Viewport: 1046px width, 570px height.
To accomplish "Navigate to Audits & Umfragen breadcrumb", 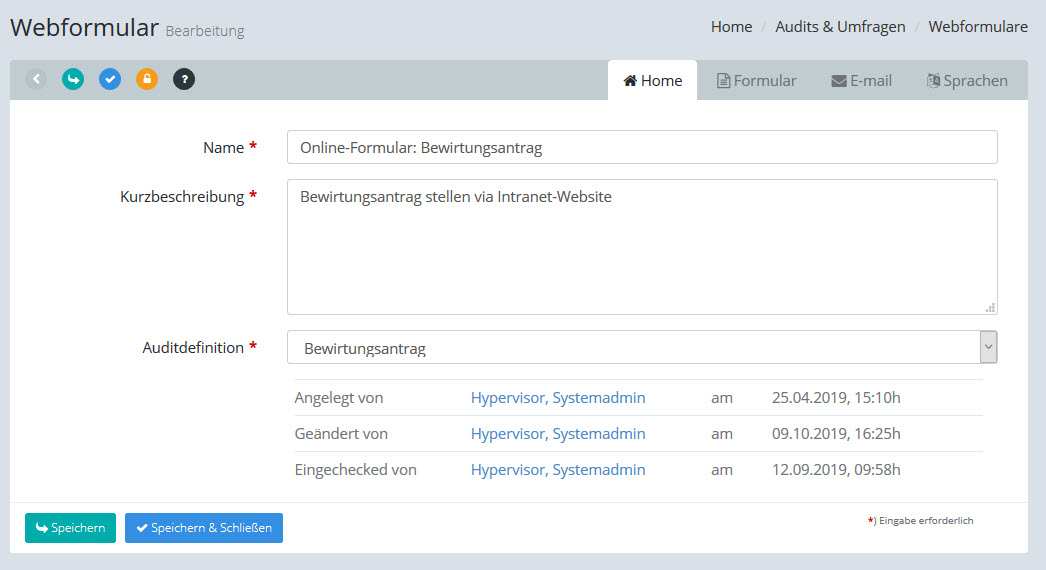I will (840, 27).
